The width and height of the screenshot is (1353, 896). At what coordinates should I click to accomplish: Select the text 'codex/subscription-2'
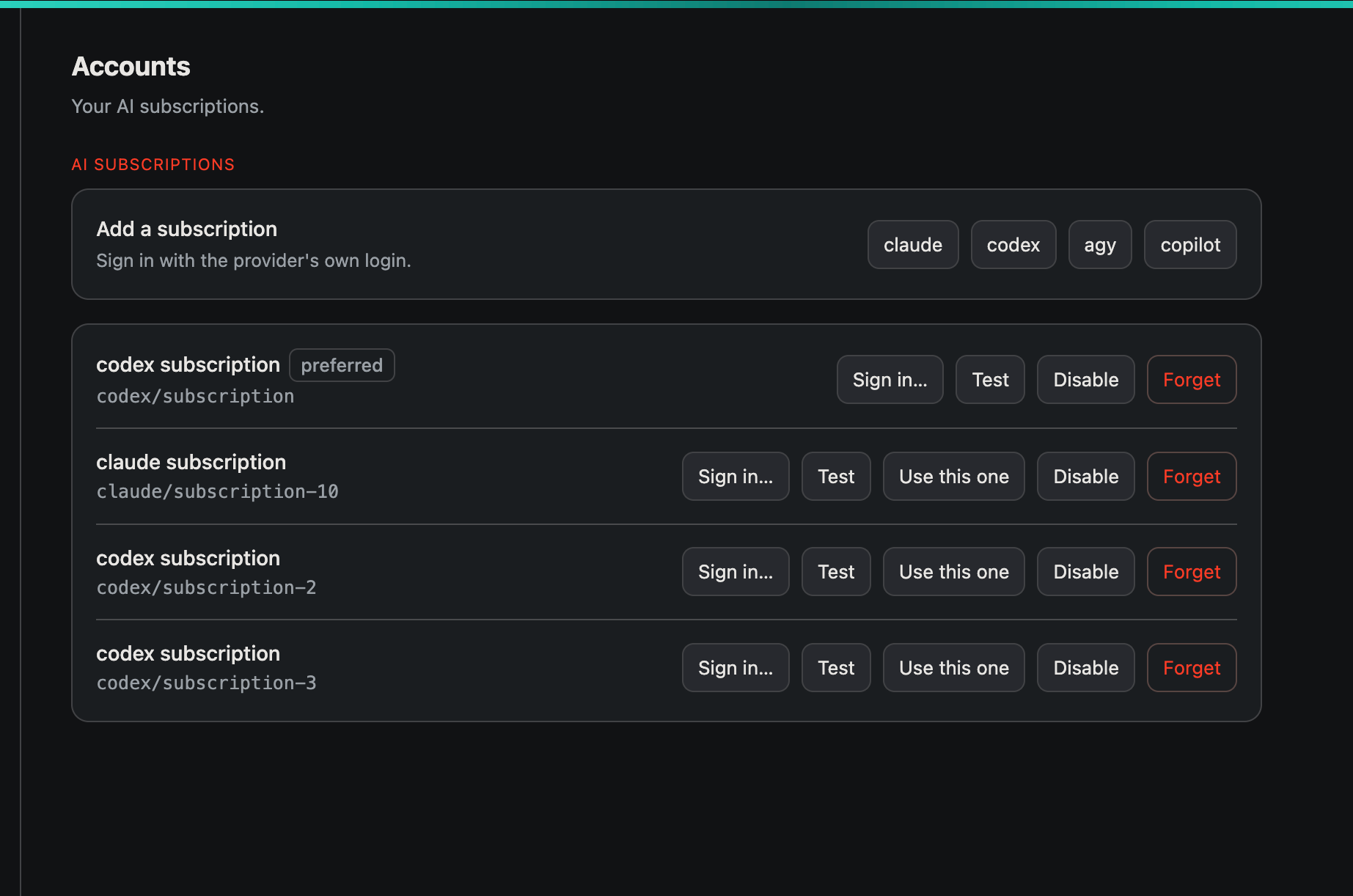206,588
